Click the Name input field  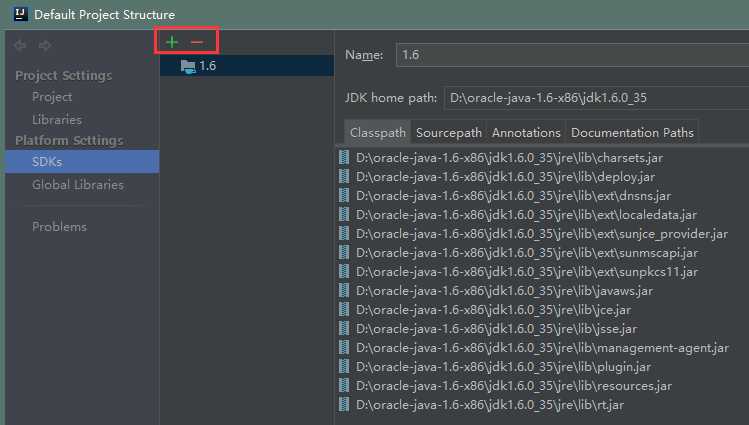(x=572, y=55)
